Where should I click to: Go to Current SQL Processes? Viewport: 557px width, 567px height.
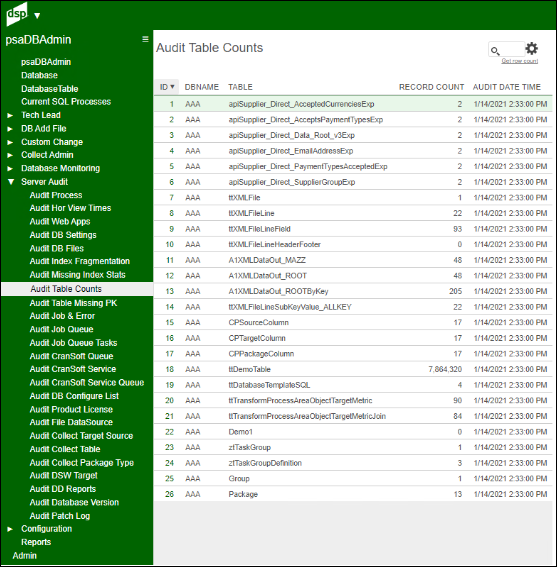coord(66,102)
